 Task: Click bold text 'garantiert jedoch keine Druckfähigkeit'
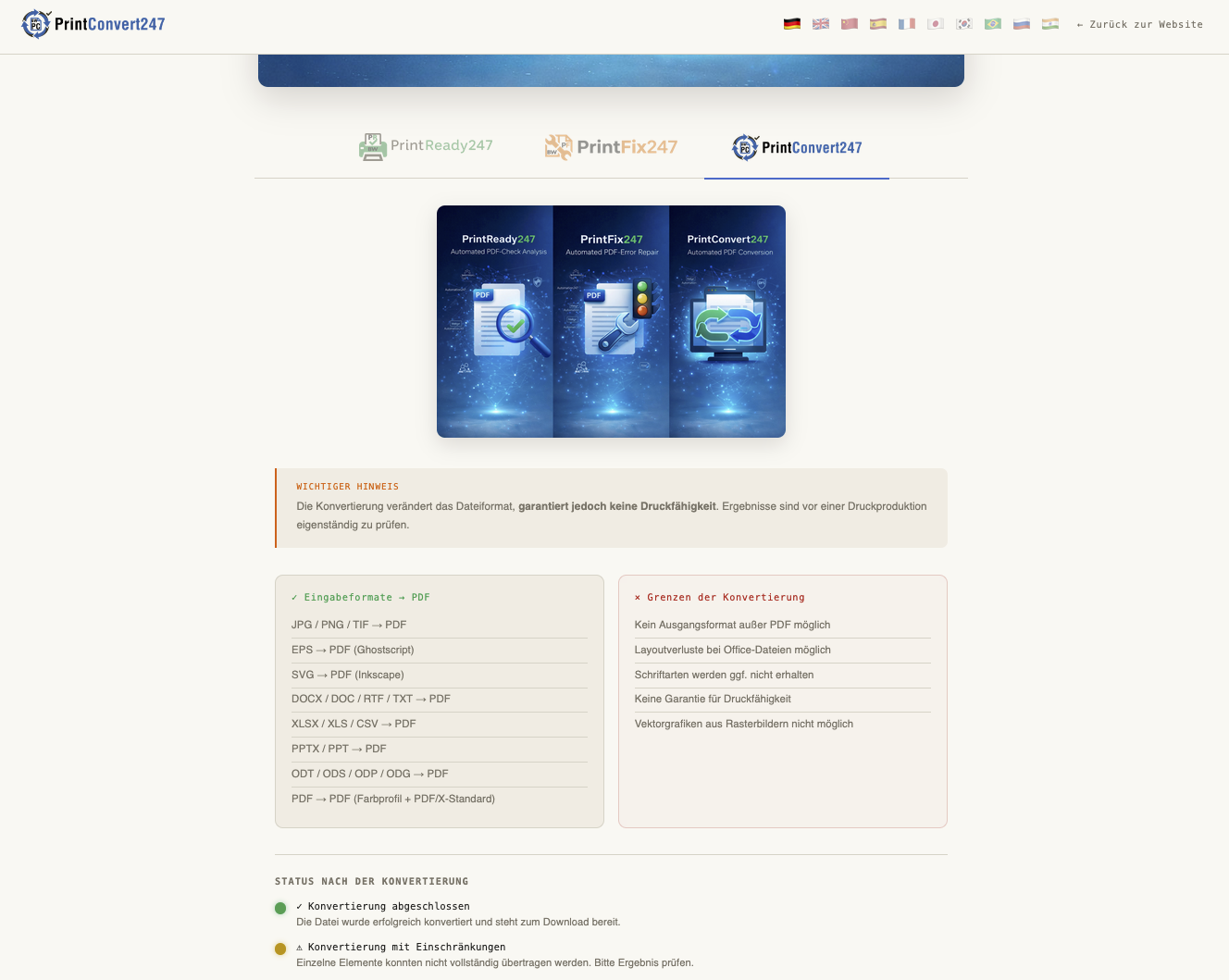point(617,506)
